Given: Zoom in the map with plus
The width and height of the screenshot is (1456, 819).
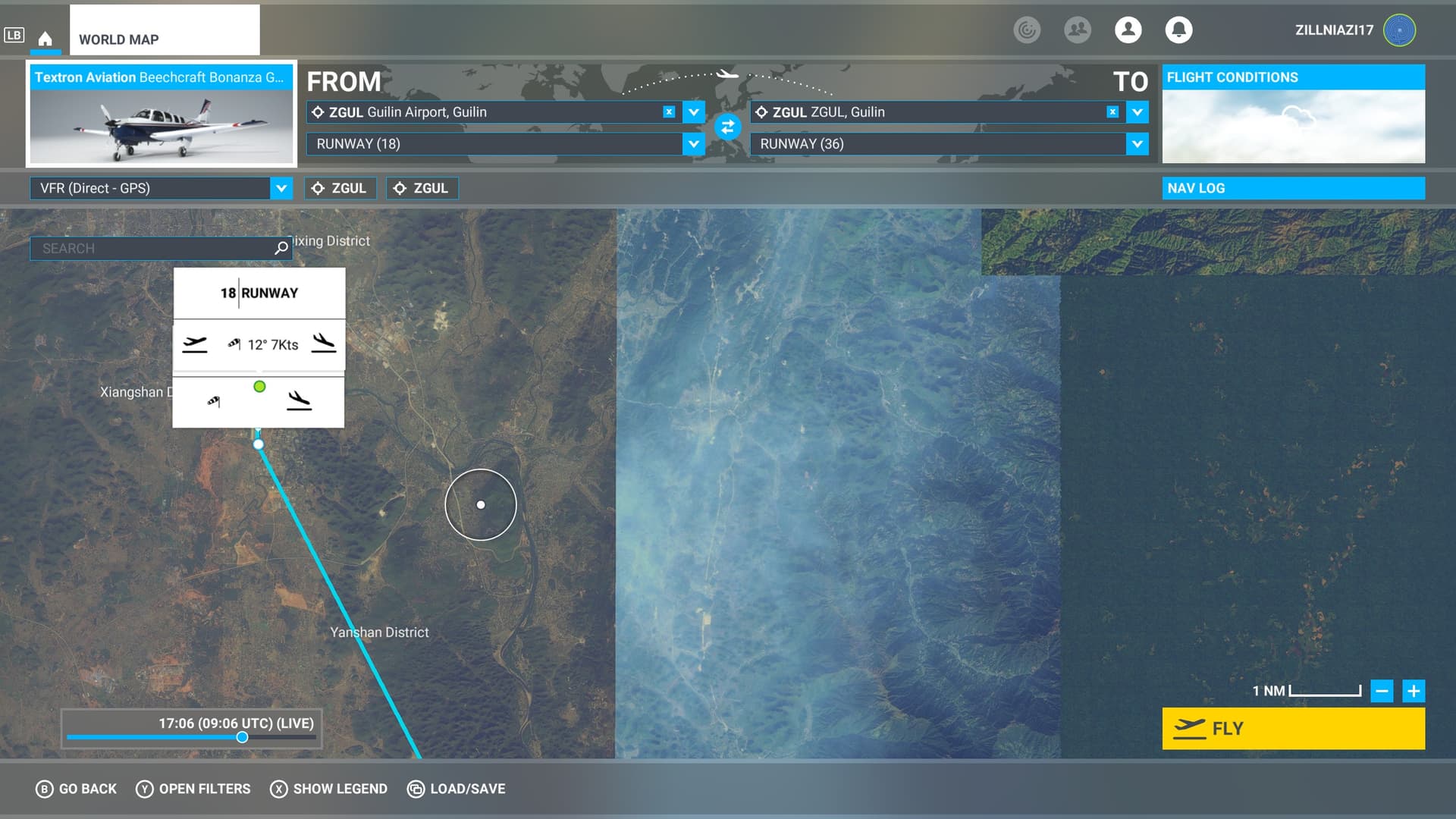Looking at the screenshot, I should click(x=1413, y=691).
